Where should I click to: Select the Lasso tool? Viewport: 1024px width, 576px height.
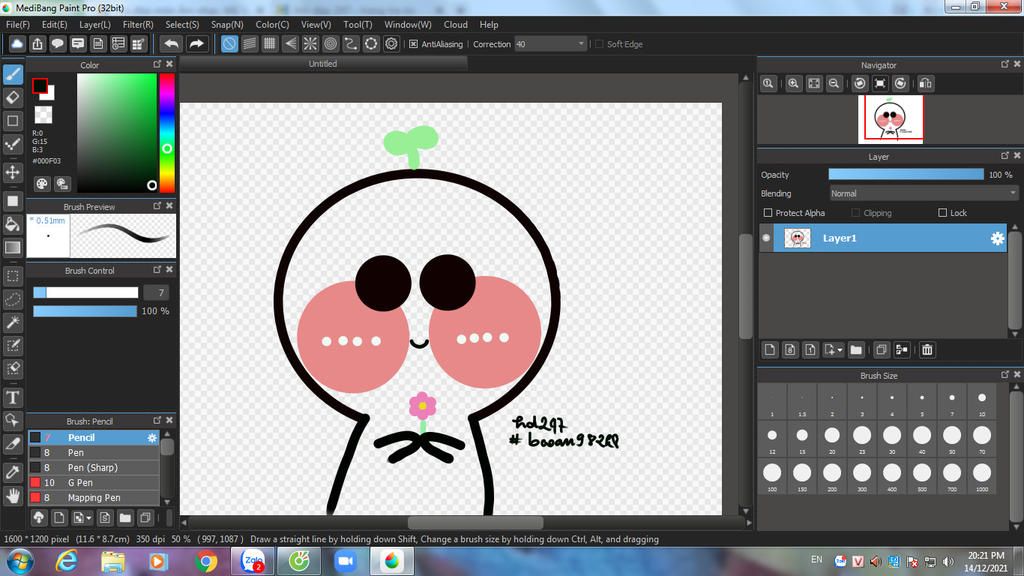pos(13,299)
